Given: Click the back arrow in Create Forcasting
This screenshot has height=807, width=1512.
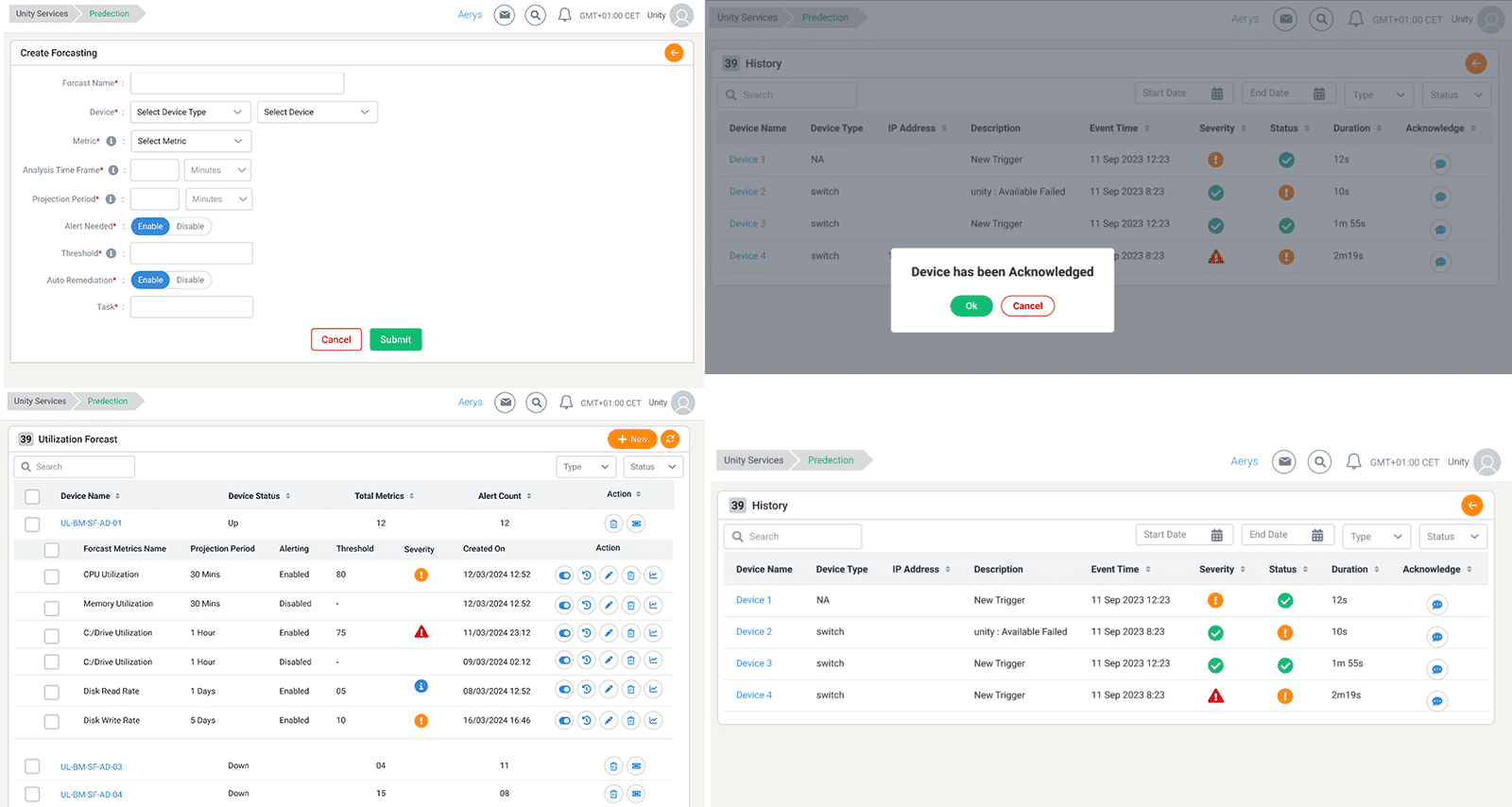Looking at the screenshot, I should click(x=674, y=53).
